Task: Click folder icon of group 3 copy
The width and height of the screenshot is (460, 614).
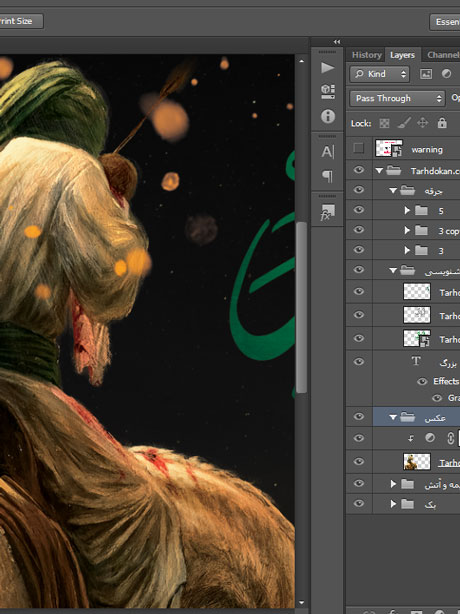Action: (x=421, y=230)
